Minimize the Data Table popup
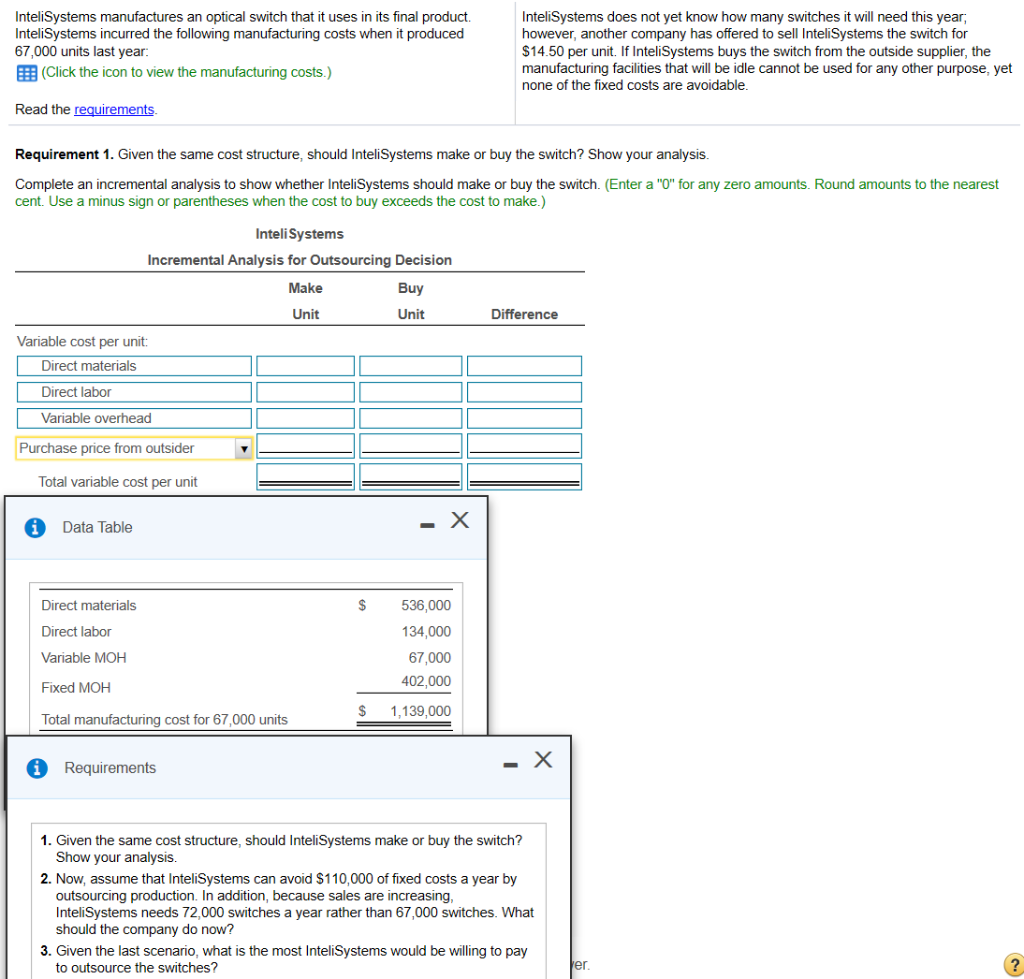 [427, 525]
